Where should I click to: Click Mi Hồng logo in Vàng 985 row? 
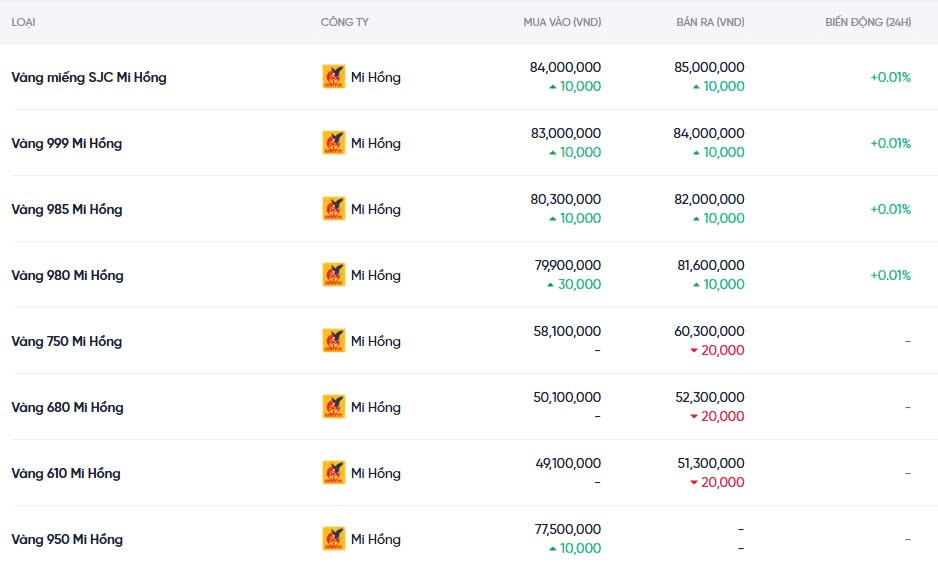point(333,209)
